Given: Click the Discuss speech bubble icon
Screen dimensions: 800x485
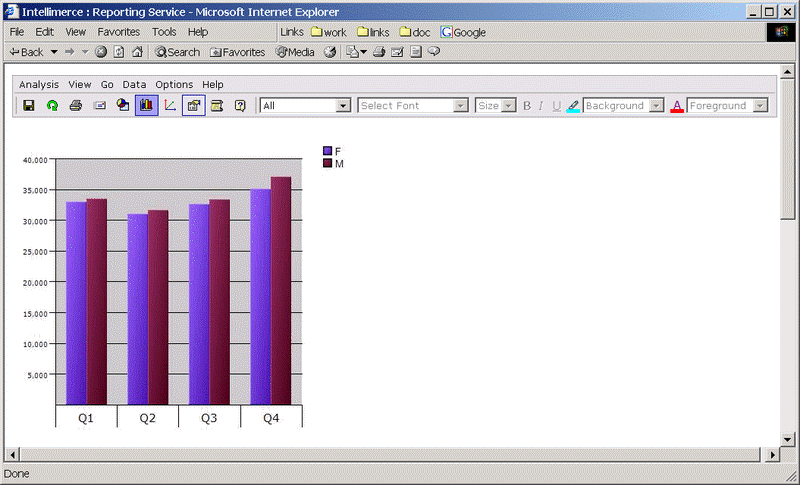Looking at the screenshot, I should click(x=434, y=51).
